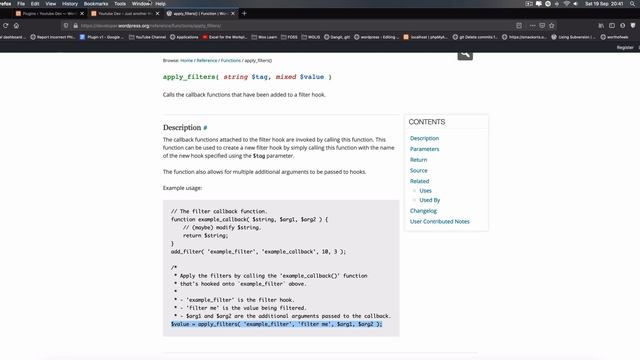The width and height of the screenshot is (640, 360).
Task: Bookmark this page with the star
Action: (552, 25)
